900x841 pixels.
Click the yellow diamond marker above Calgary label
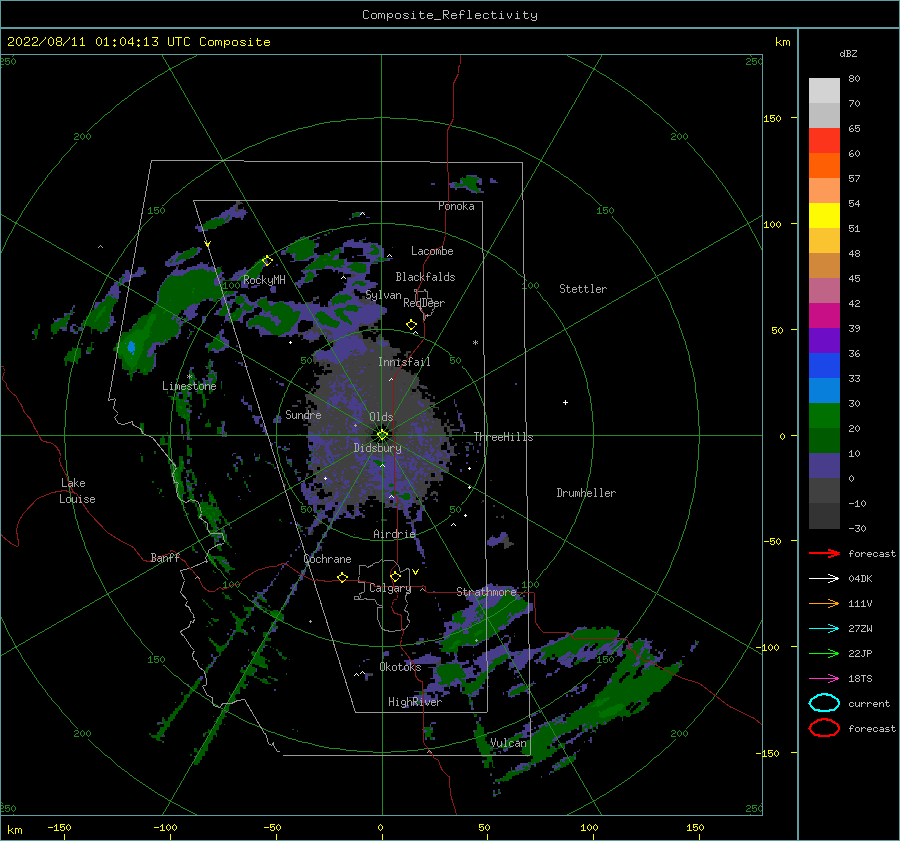(395, 576)
